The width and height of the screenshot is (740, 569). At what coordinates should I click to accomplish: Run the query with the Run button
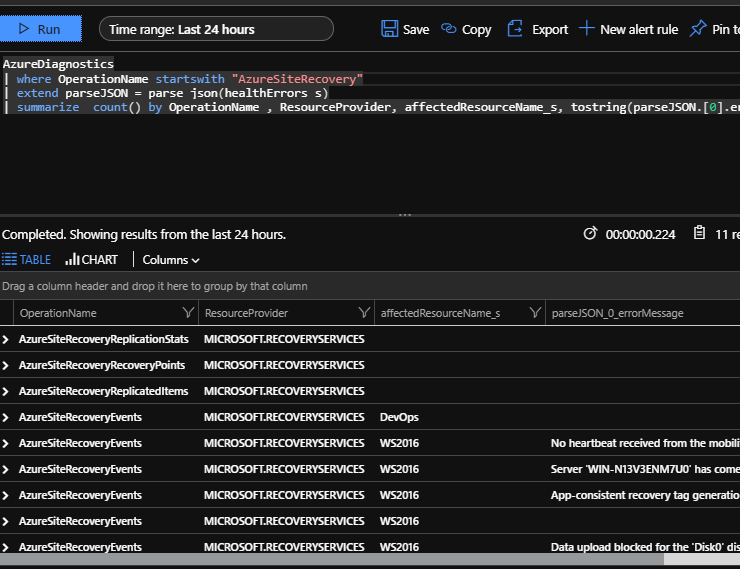pyautogui.click(x=40, y=29)
